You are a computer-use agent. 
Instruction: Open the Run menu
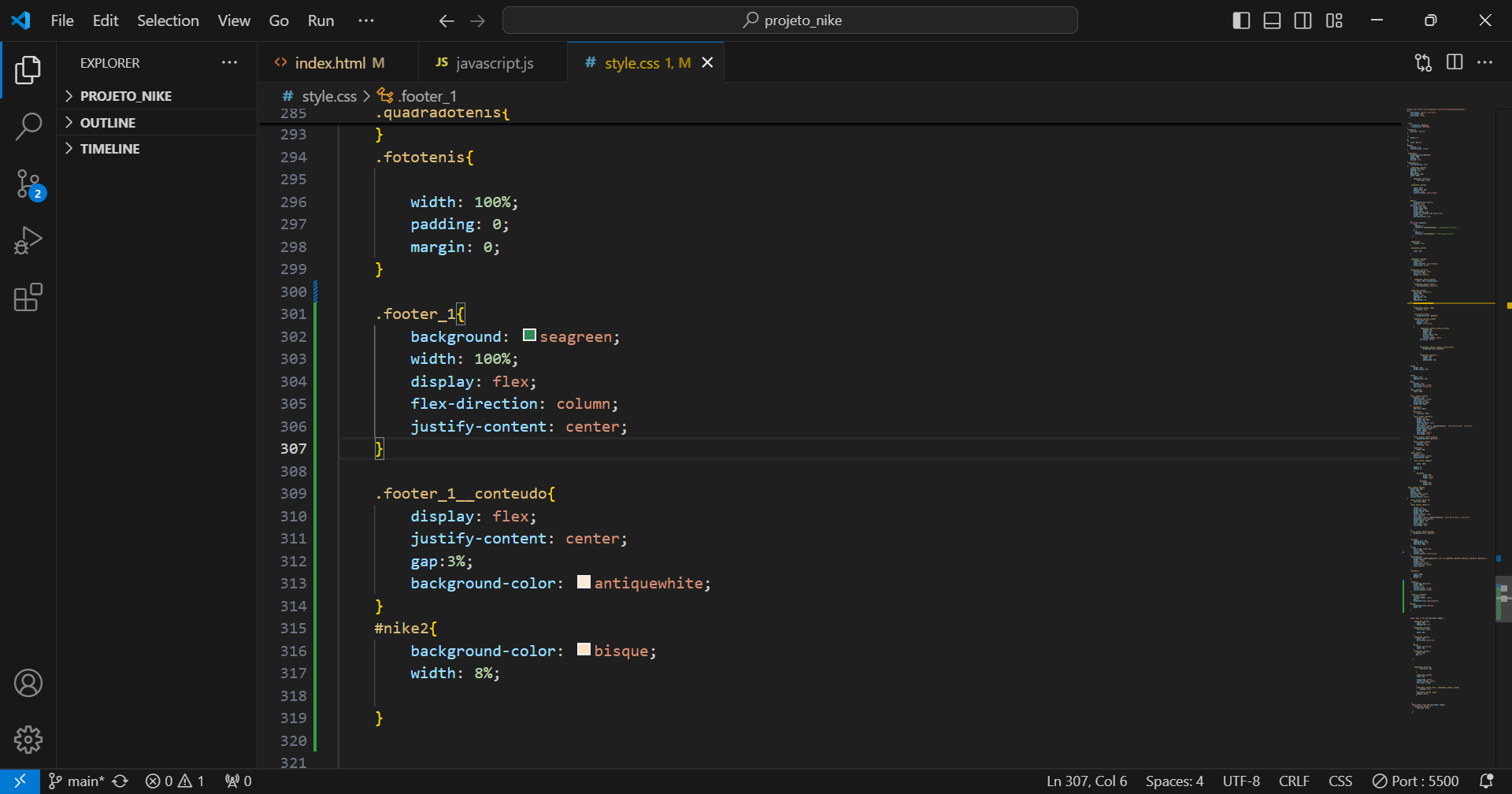point(321,20)
